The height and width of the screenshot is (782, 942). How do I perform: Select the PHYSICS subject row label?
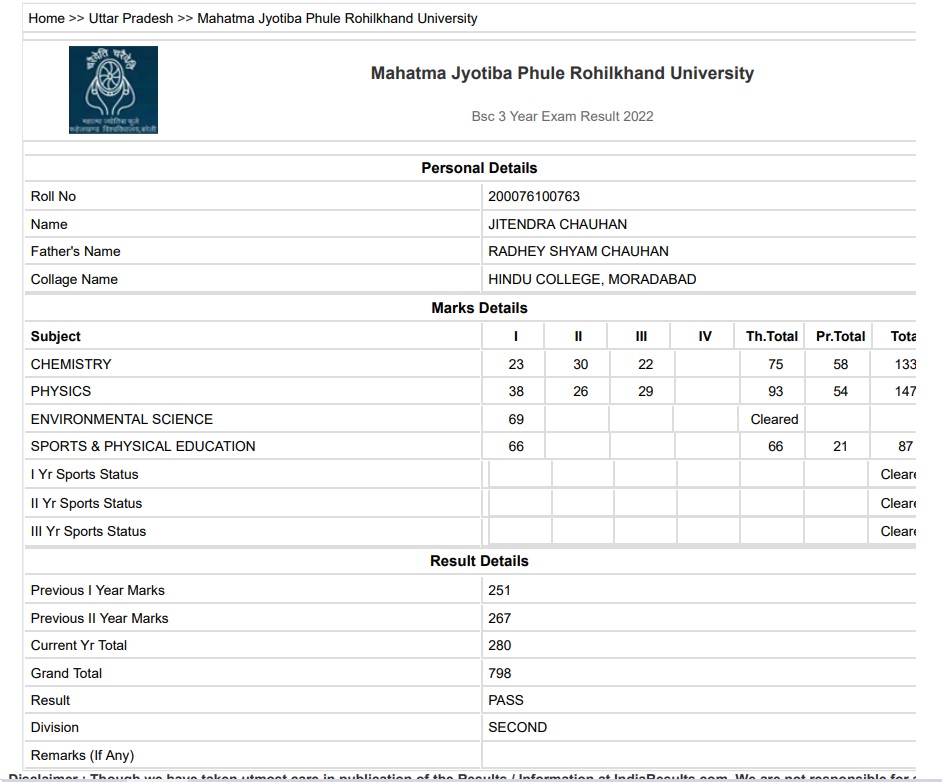(61, 392)
